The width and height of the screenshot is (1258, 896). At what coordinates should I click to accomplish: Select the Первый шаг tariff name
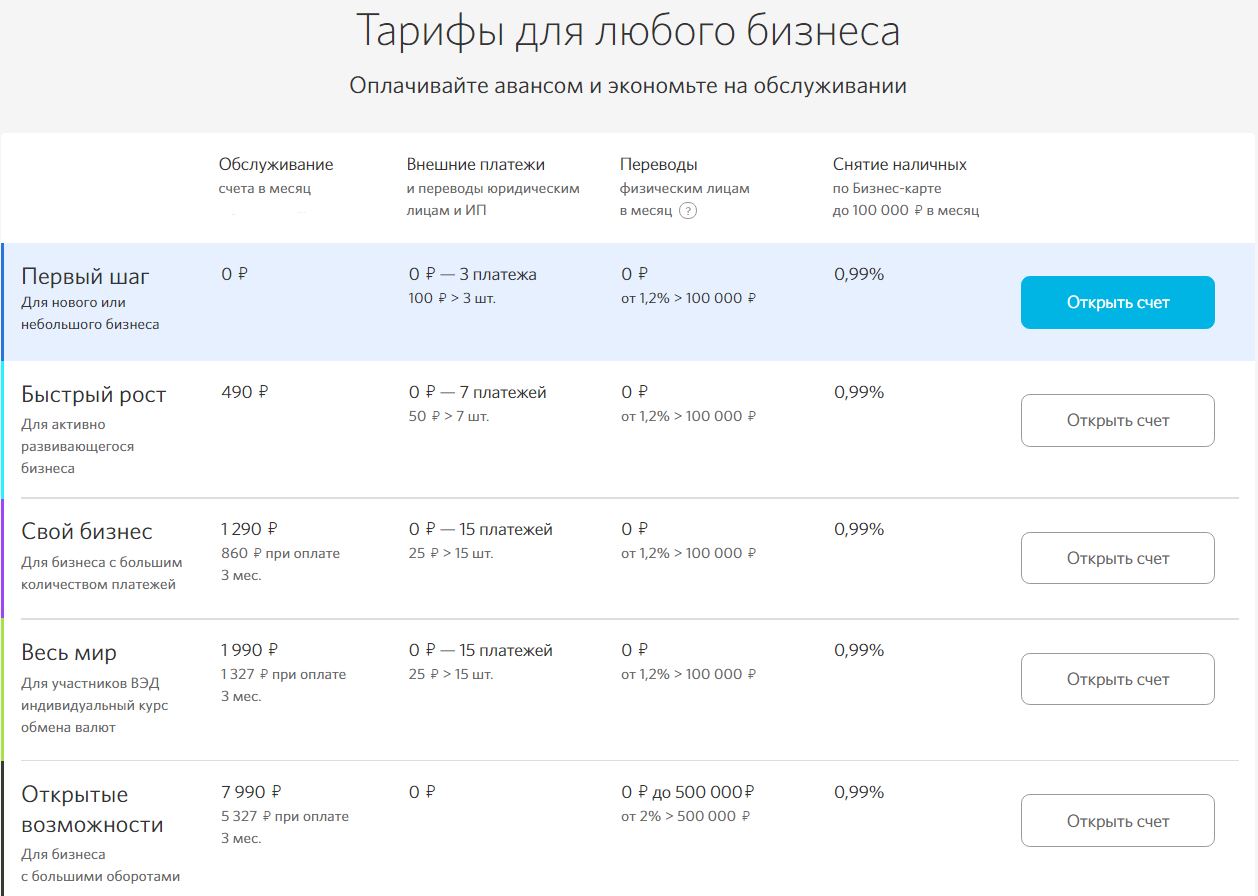point(85,276)
